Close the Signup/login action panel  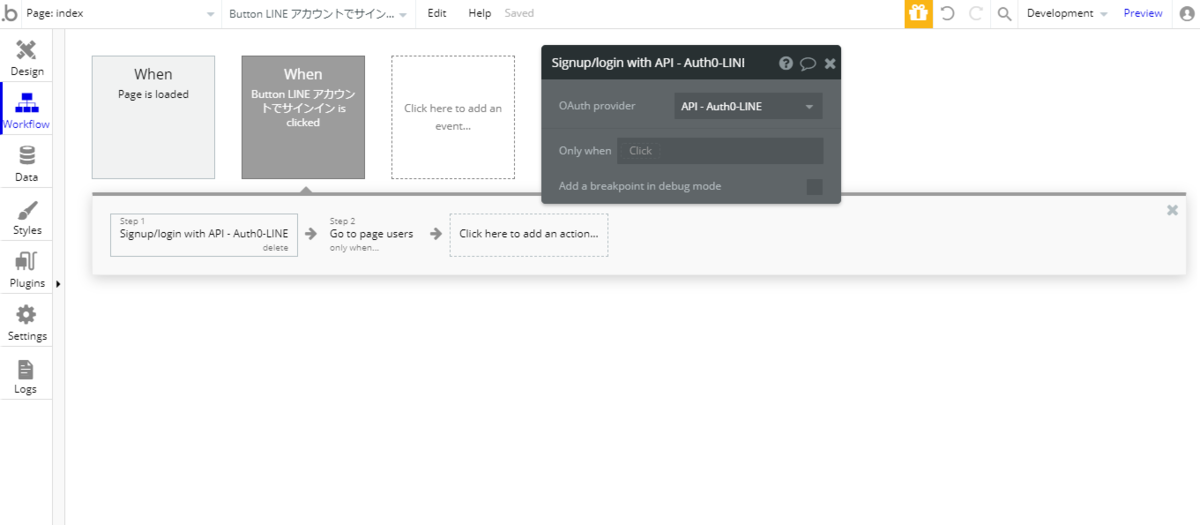coord(830,63)
